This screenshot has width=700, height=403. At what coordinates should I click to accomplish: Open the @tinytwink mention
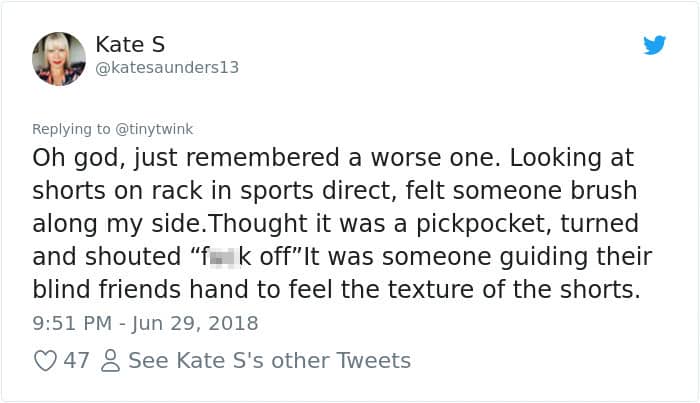pyautogui.click(x=152, y=128)
